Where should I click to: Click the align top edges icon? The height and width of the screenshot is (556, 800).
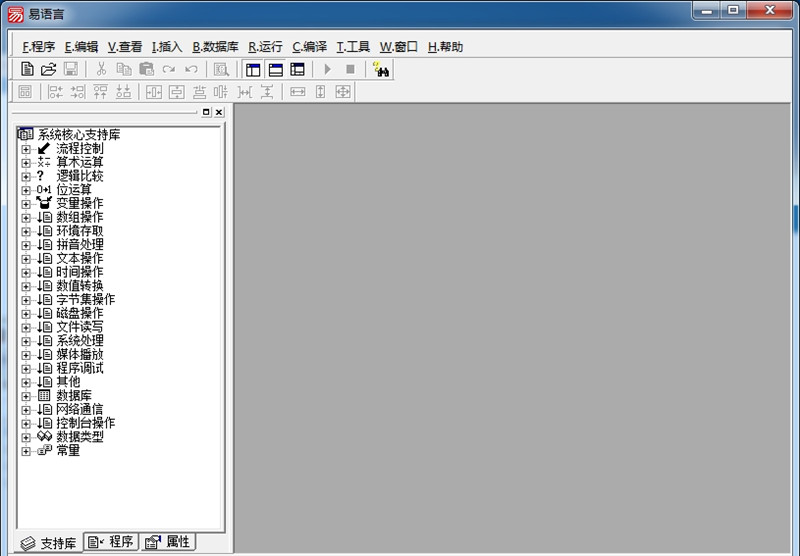tap(100, 92)
